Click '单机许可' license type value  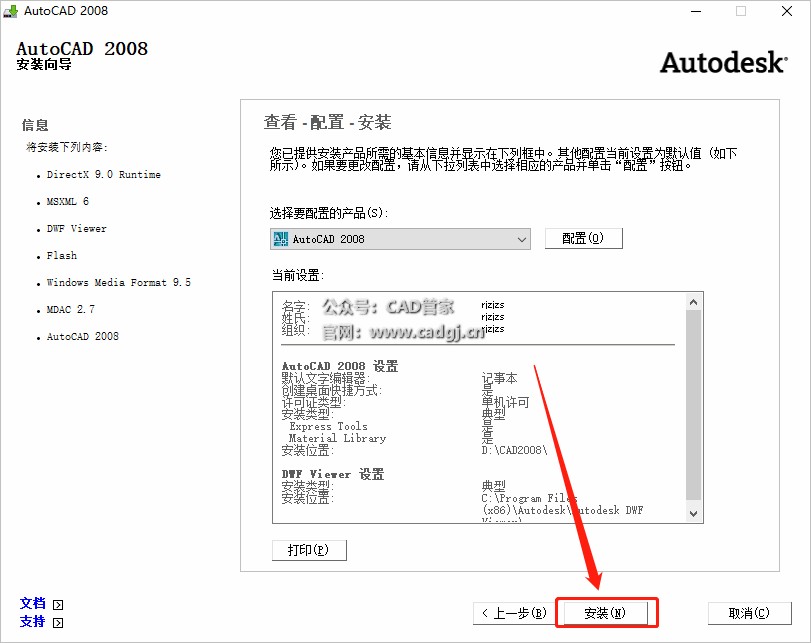(x=505, y=402)
